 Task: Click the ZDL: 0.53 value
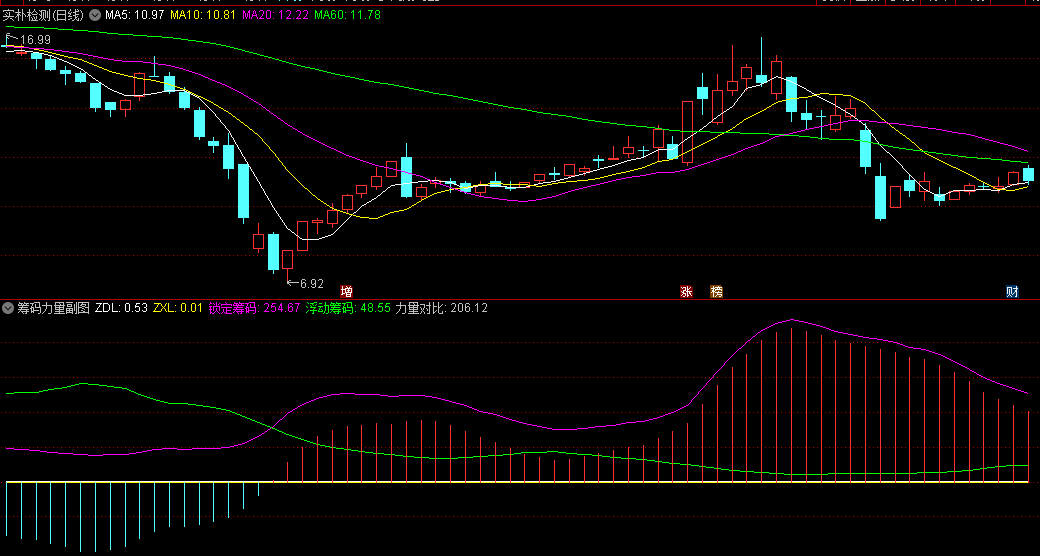click(x=121, y=308)
